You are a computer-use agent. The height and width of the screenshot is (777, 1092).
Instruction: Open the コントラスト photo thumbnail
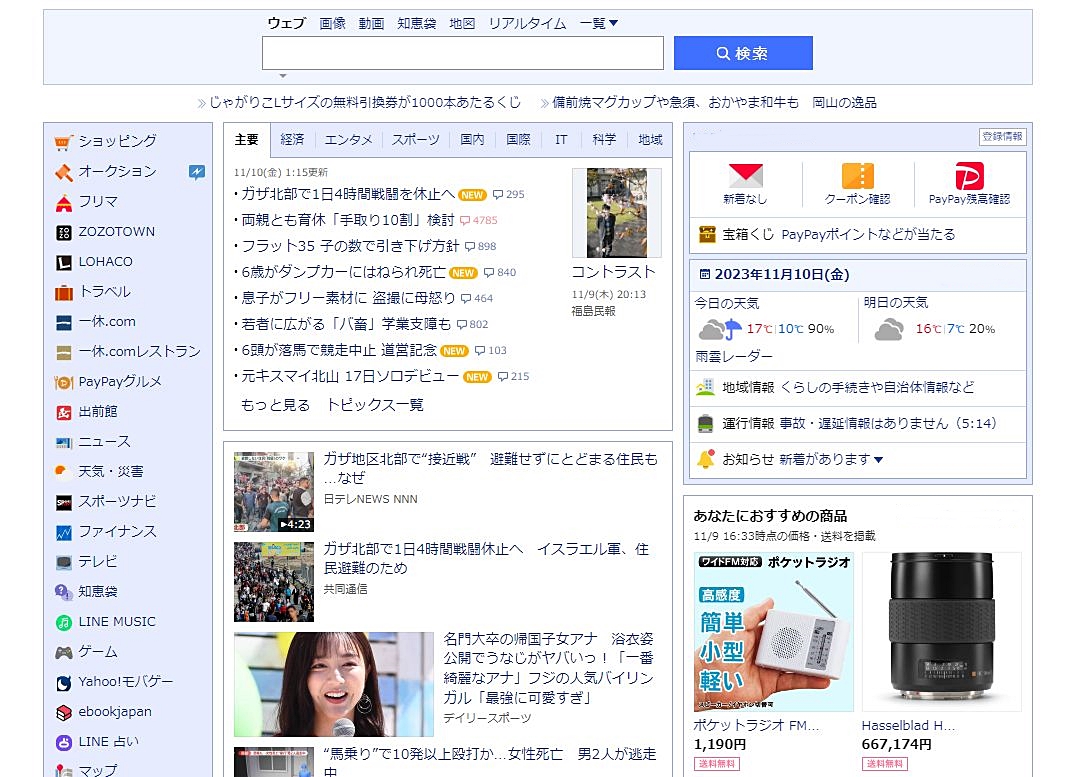616,213
